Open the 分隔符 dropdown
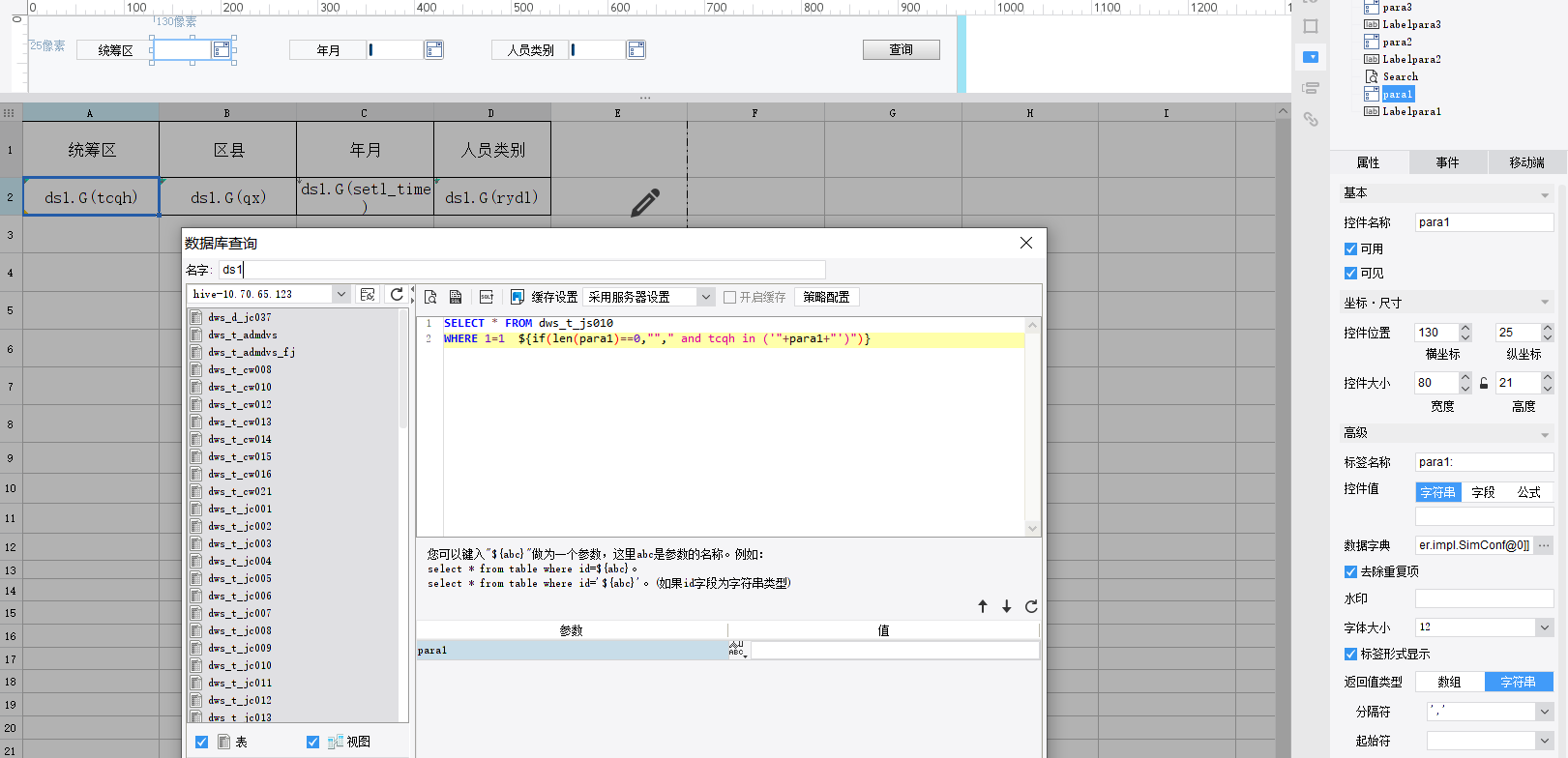The height and width of the screenshot is (758, 1568). tap(1544, 711)
